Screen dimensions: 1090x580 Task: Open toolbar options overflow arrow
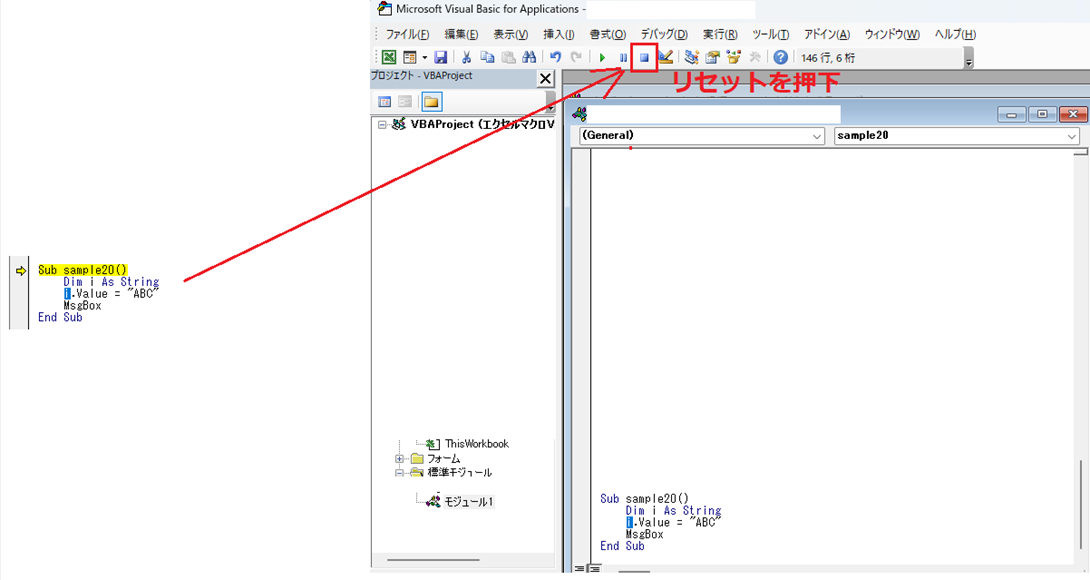click(x=969, y=60)
